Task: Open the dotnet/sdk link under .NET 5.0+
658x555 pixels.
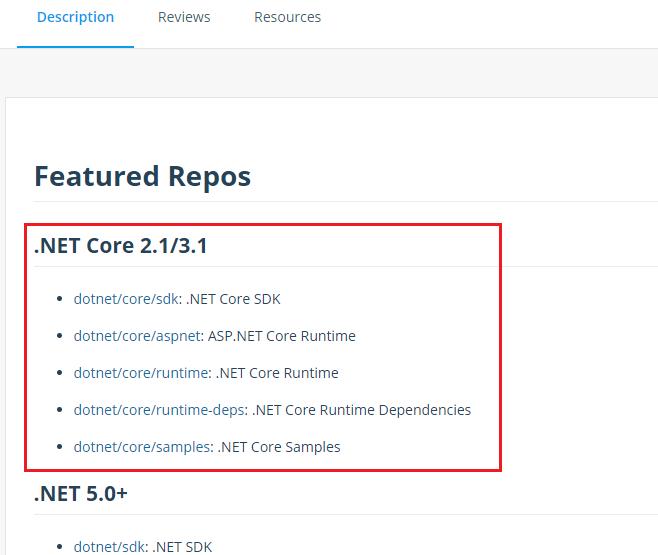Action: [109, 547]
